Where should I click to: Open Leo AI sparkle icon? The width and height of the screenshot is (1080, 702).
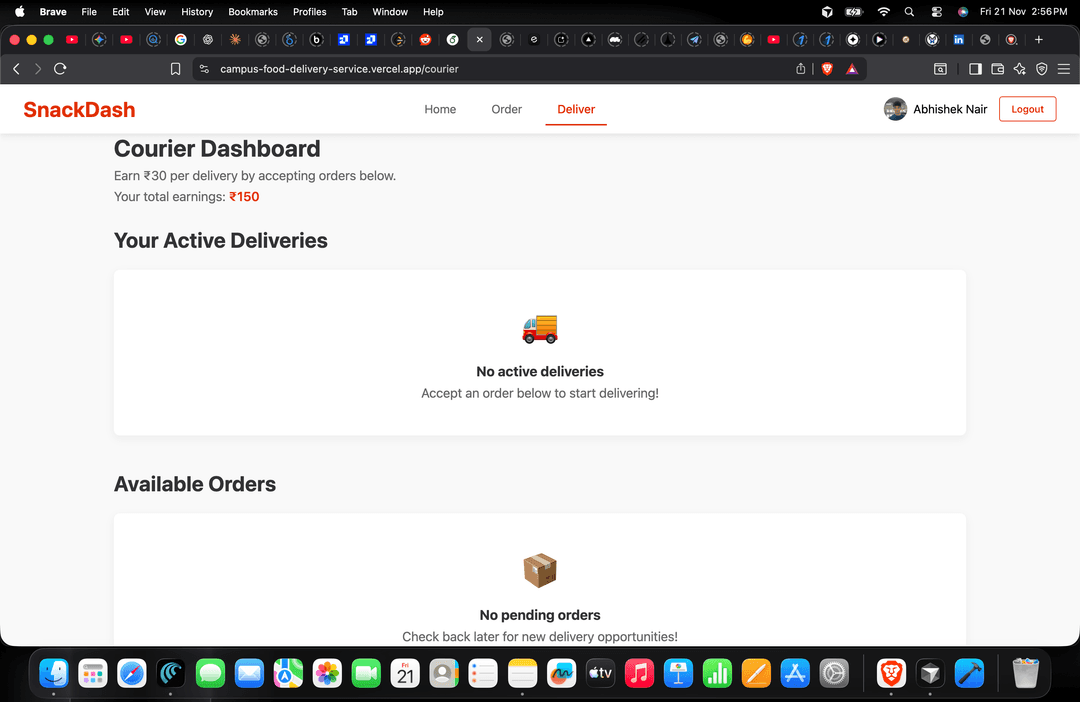pos(1020,69)
